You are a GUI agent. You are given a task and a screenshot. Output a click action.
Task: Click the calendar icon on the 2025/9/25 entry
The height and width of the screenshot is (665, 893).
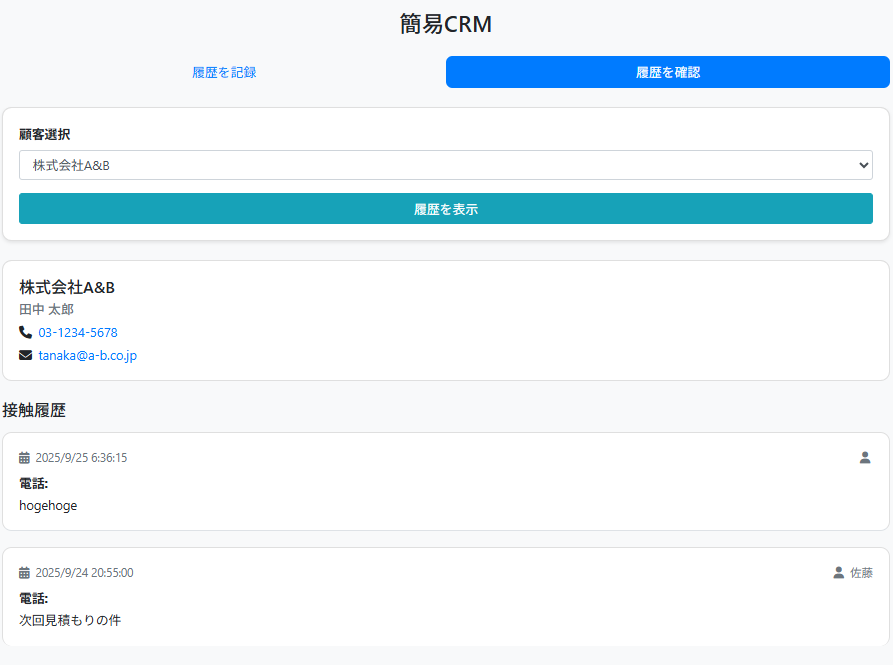coord(25,458)
